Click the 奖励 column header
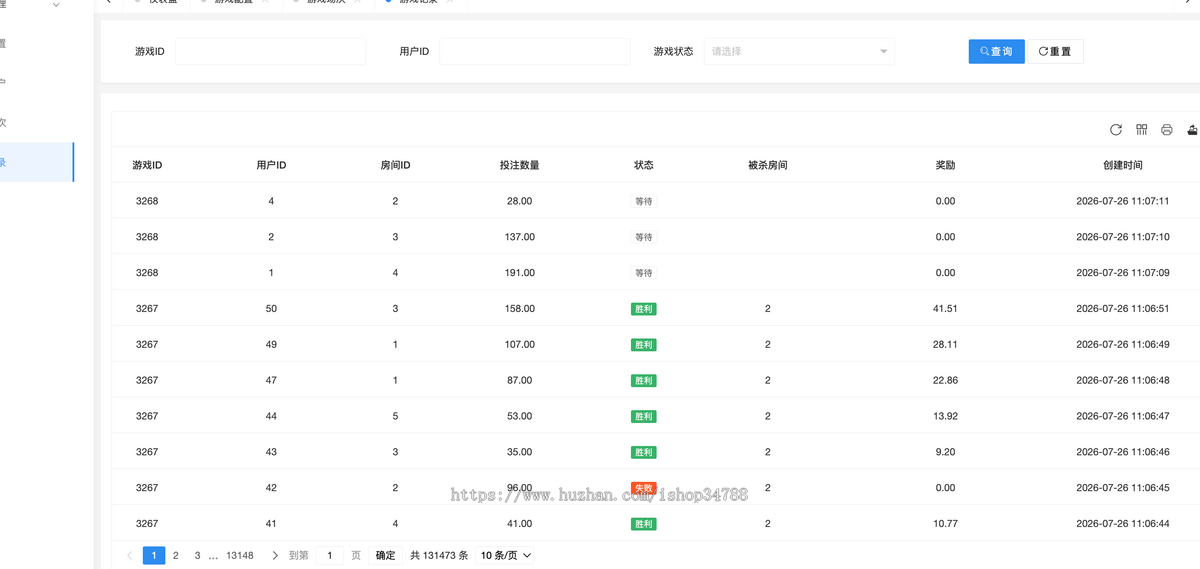The height and width of the screenshot is (569, 1200). [945, 165]
